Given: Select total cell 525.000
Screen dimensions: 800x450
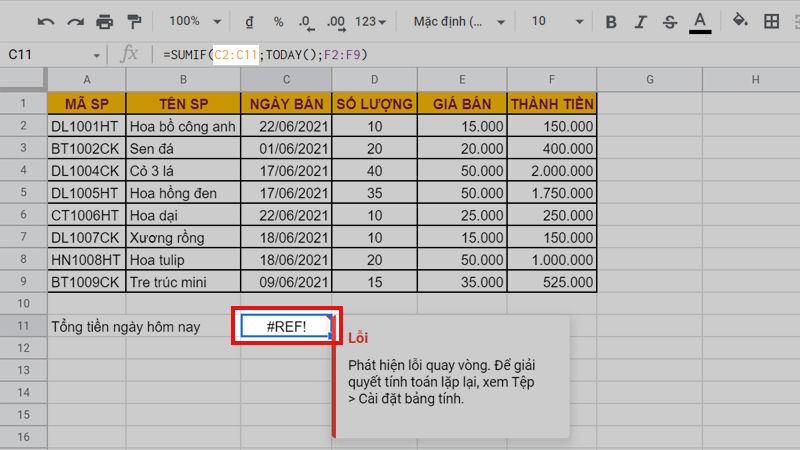Looking at the screenshot, I should 552,282.
